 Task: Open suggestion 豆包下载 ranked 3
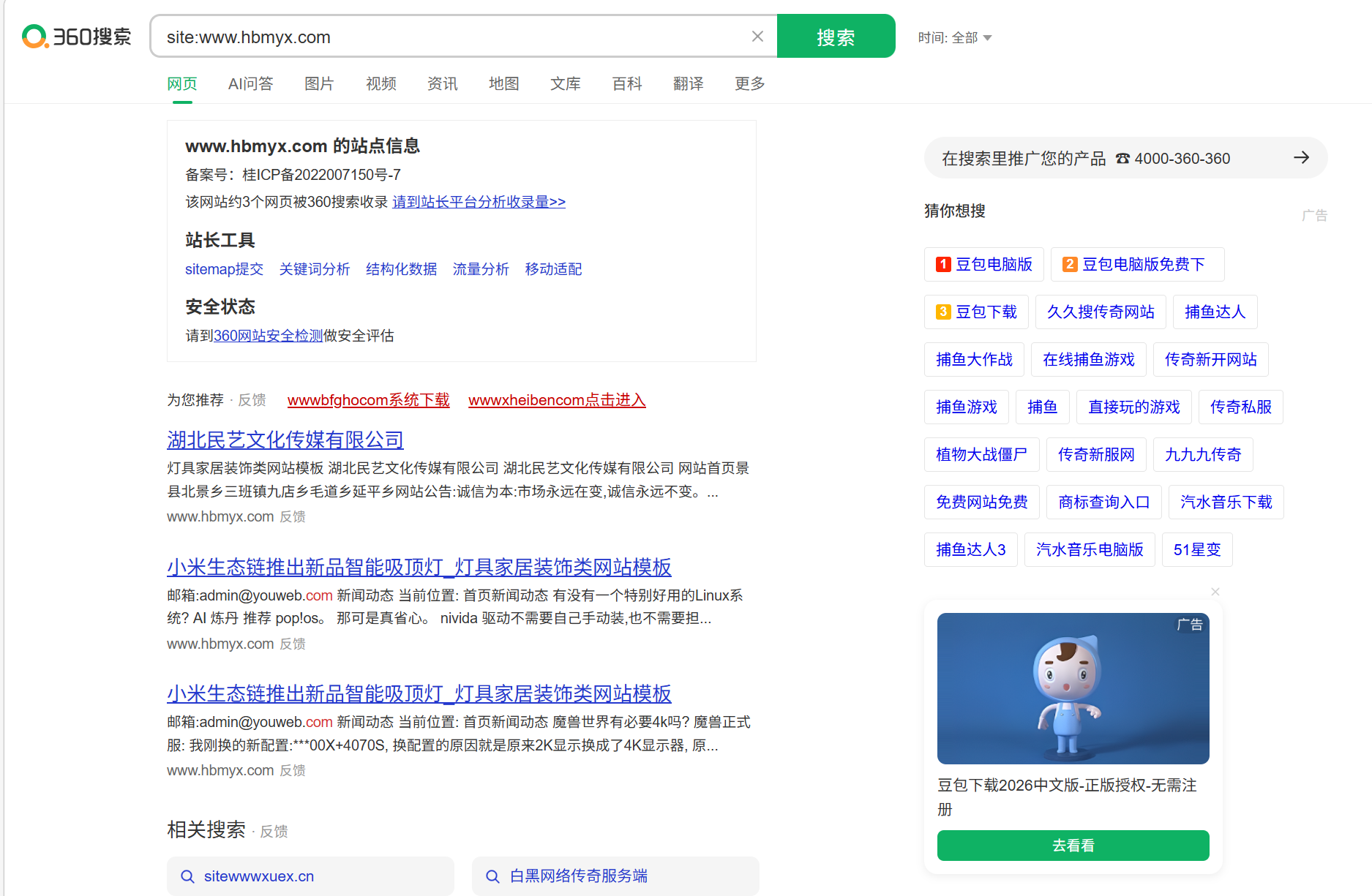(976, 312)
